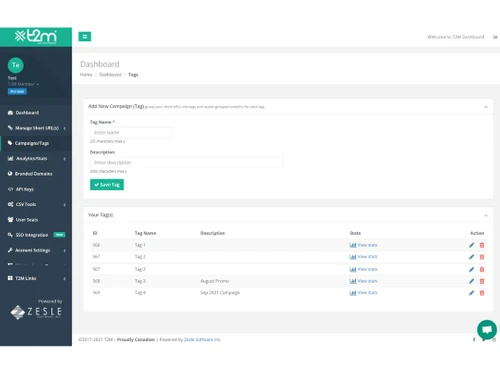Viewport: 500px width, 375px height.
Task: Open the T2M Member dropdown
Action: click(x=23, y=84)
